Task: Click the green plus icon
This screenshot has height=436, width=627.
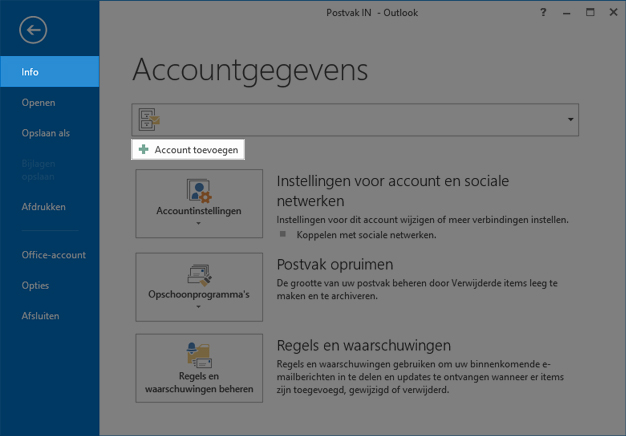Action: pyautogui.click(x=143, y=150)
